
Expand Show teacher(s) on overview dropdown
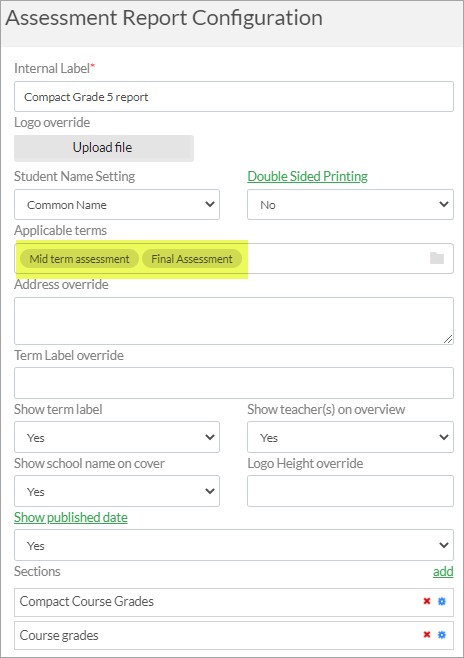(350, 437)
